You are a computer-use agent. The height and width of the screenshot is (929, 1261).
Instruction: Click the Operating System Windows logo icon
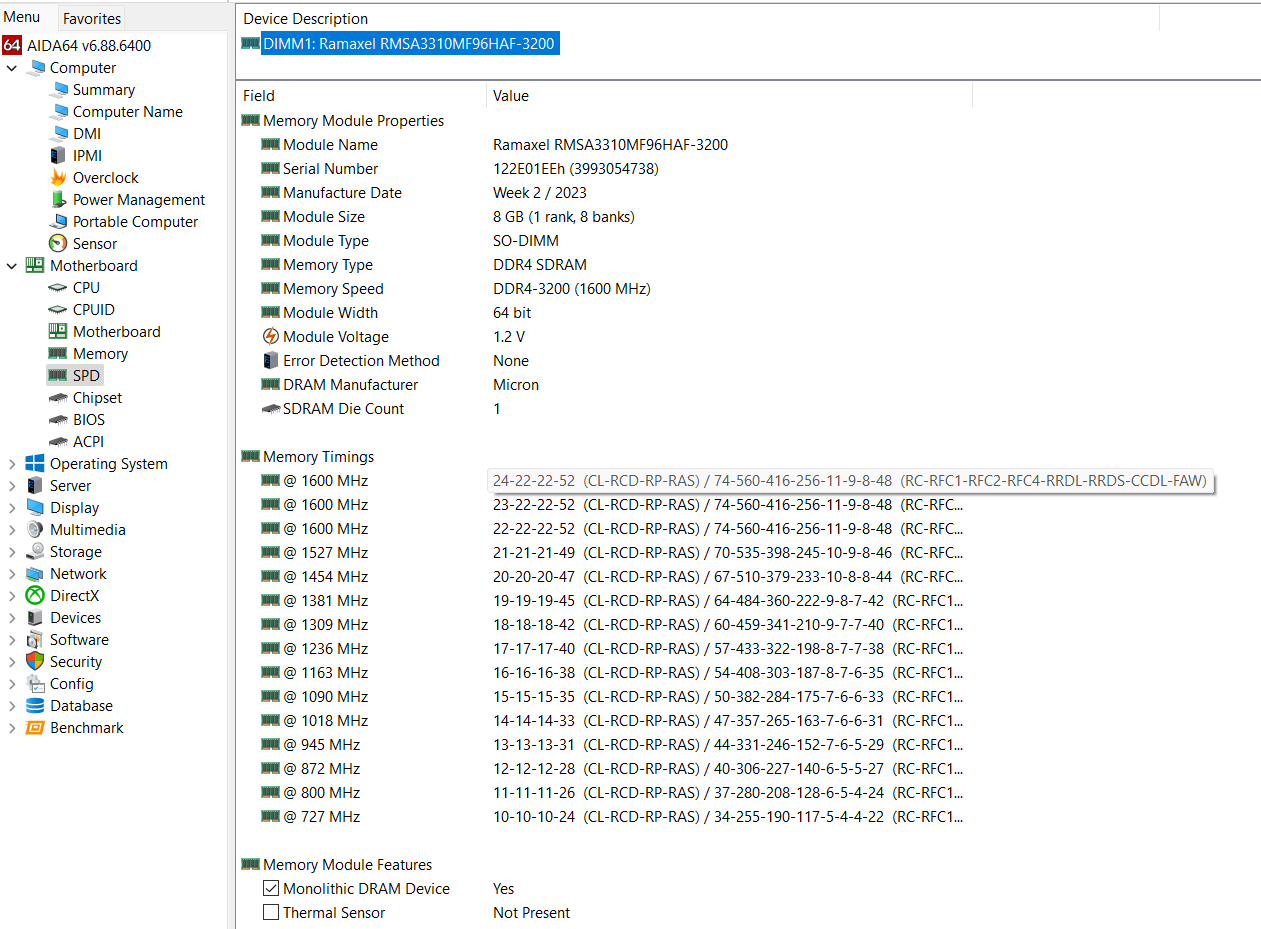pos(35,463)
